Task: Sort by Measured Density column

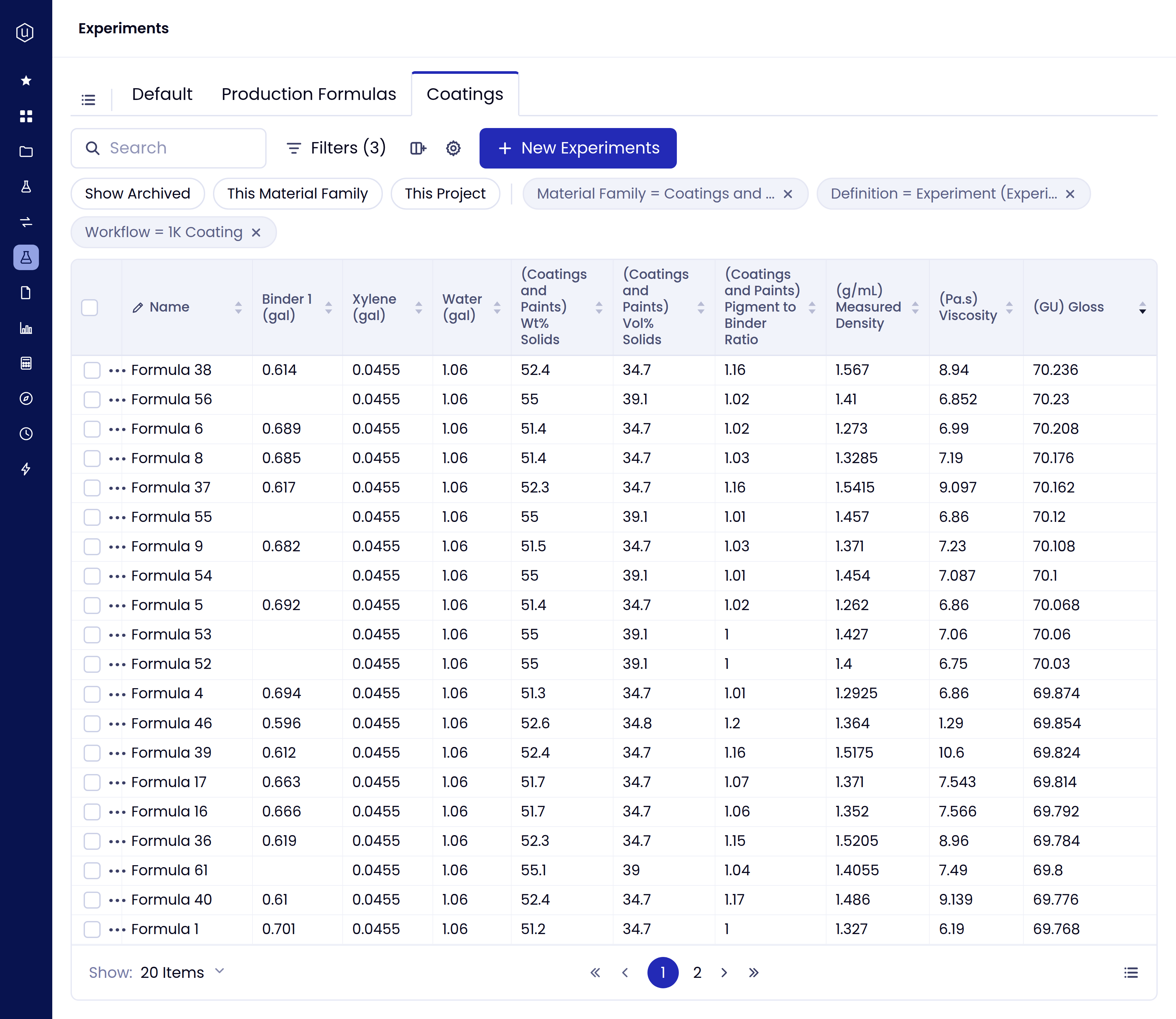Action: (915, 308)
